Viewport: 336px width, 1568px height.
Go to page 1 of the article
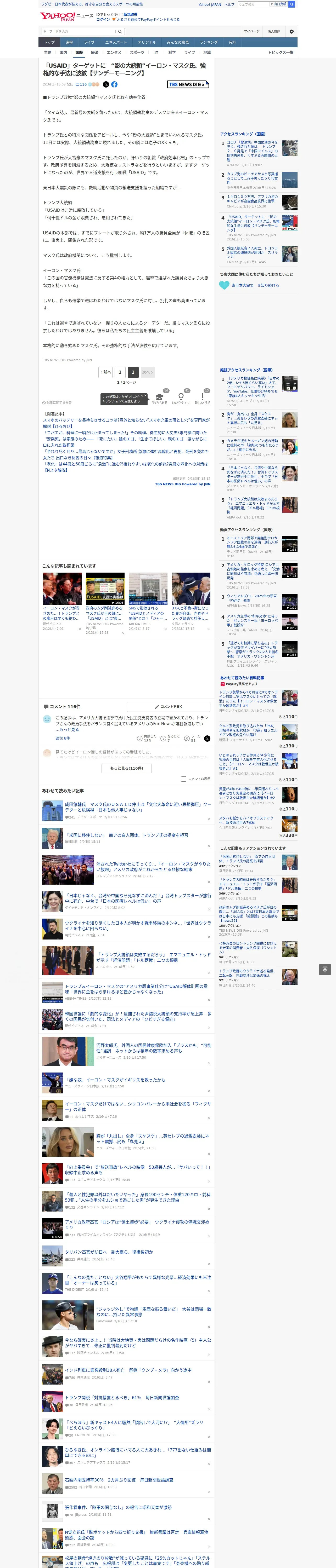click(x=120, y=372)
